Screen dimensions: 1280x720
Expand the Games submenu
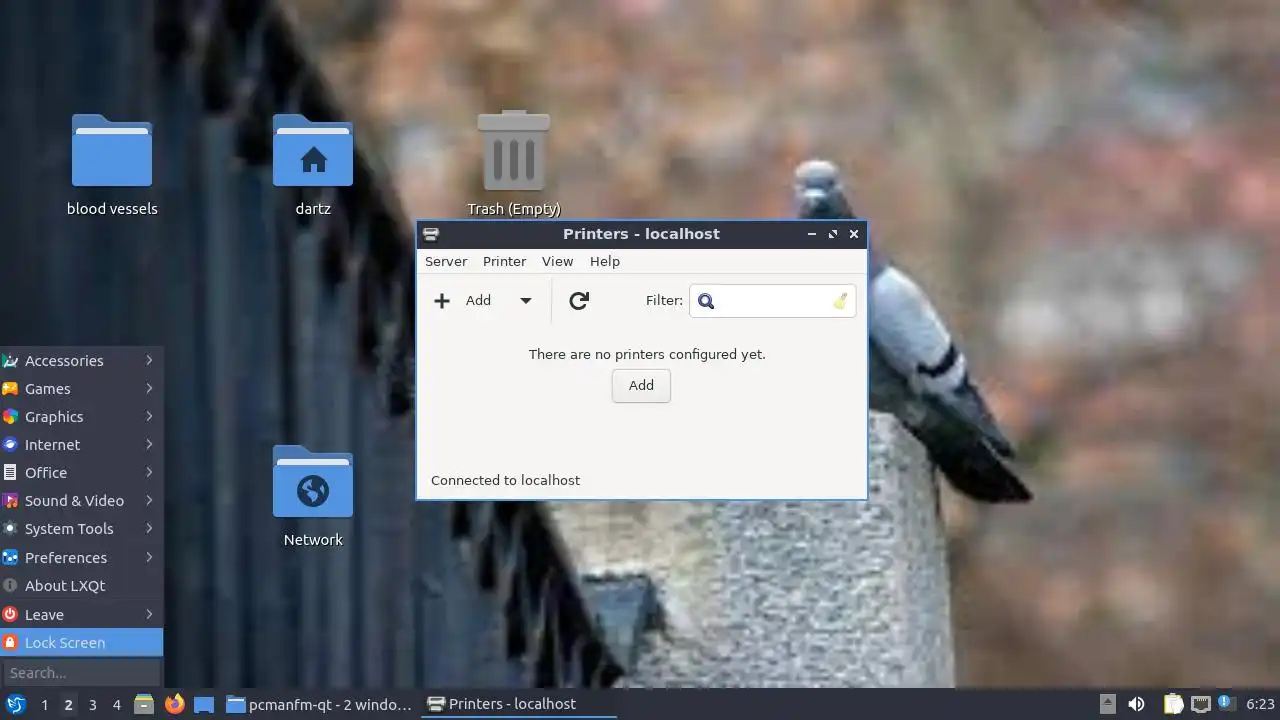[81, 388]
